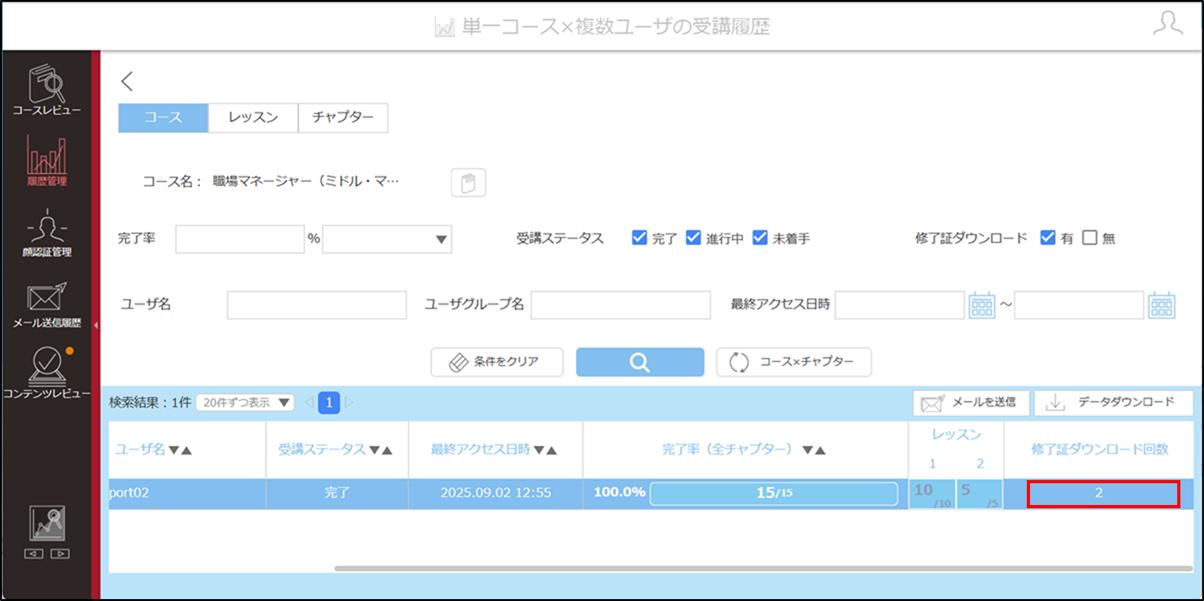Focus the 最終アクセス日時 end date field

point(1079,305)
